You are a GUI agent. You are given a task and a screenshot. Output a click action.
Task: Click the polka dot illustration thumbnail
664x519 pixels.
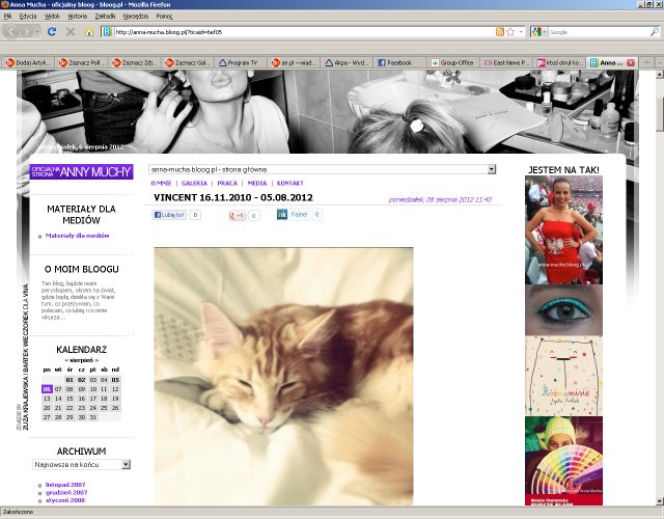point(564,376)
